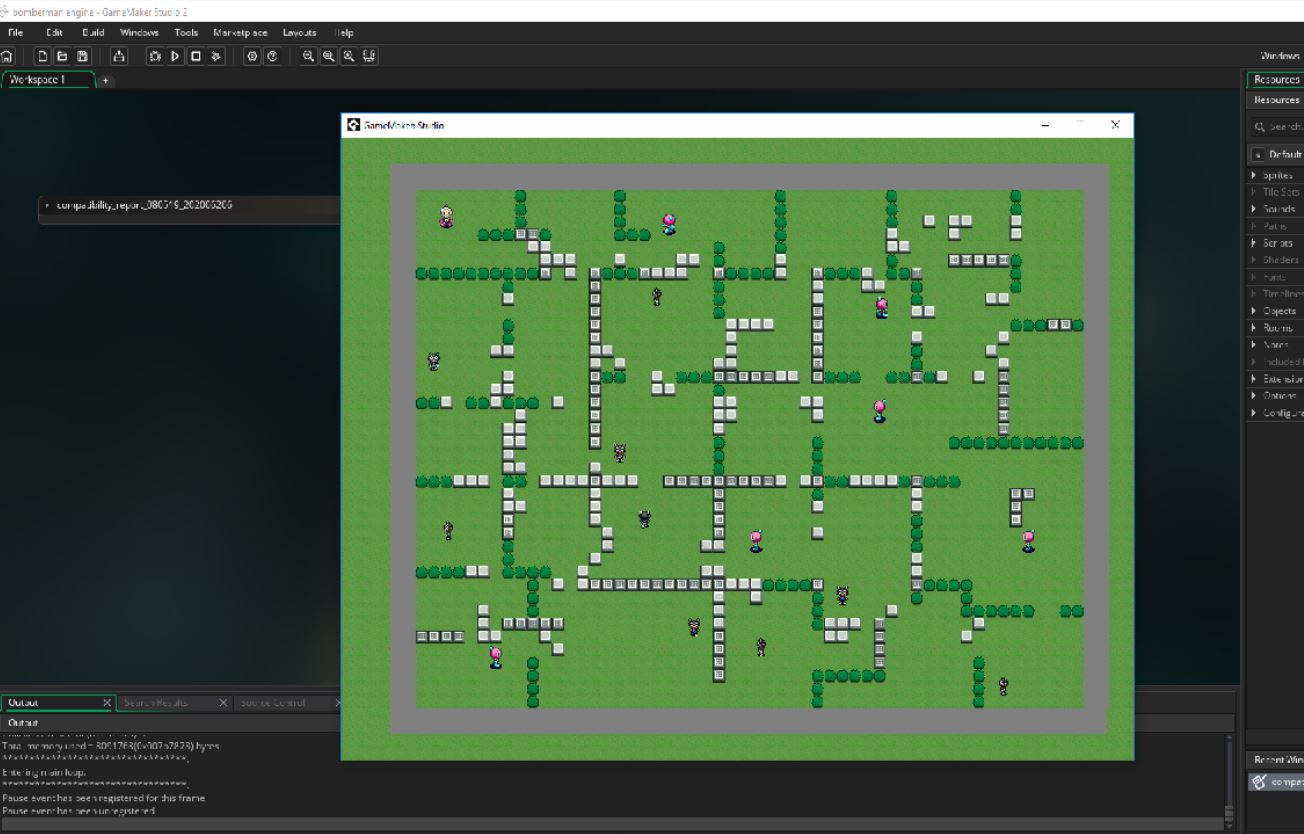Expand the Sounds resource folder arrow
This screenshot has height=834, width=1304.
(x=1256, y=209)
